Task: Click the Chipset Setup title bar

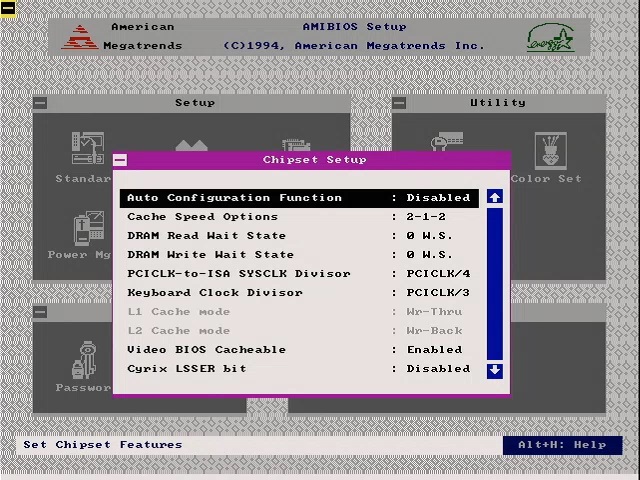Action: tap(312, 160)
